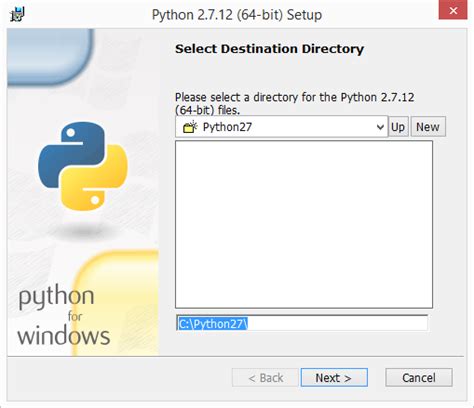Click the folder icon beside Python27
Viewport: 474px width, 408px height.
190,127
